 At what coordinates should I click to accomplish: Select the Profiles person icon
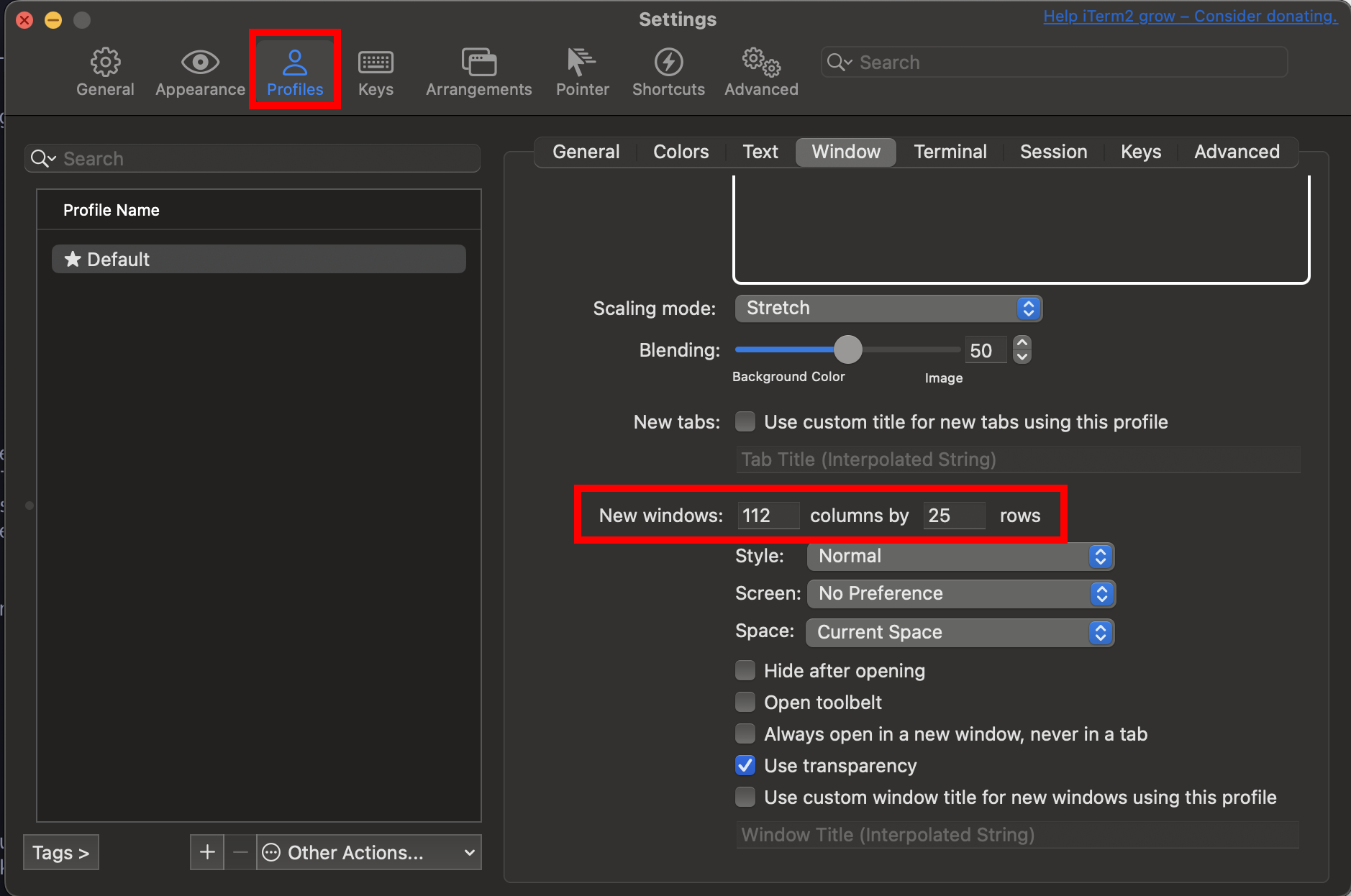coord(295,63)
